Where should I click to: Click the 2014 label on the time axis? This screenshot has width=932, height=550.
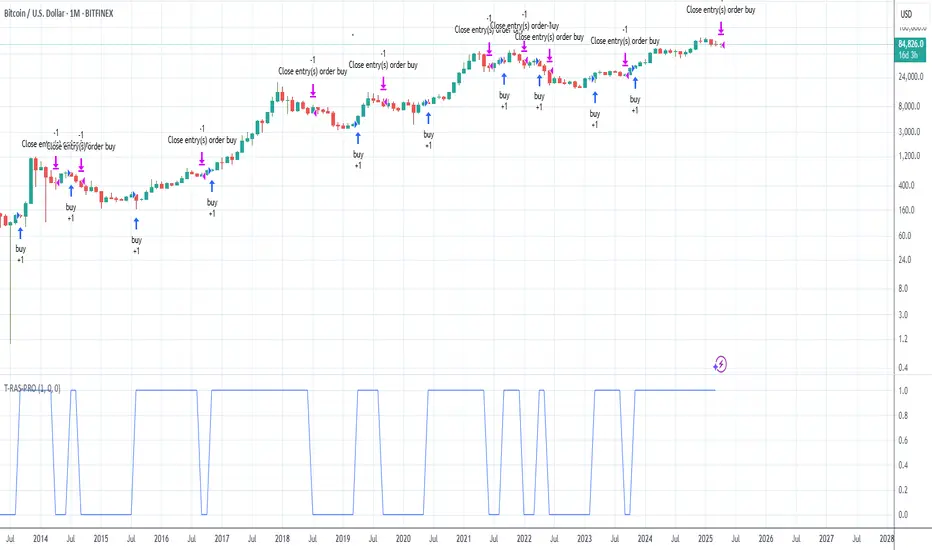(40, 539)
